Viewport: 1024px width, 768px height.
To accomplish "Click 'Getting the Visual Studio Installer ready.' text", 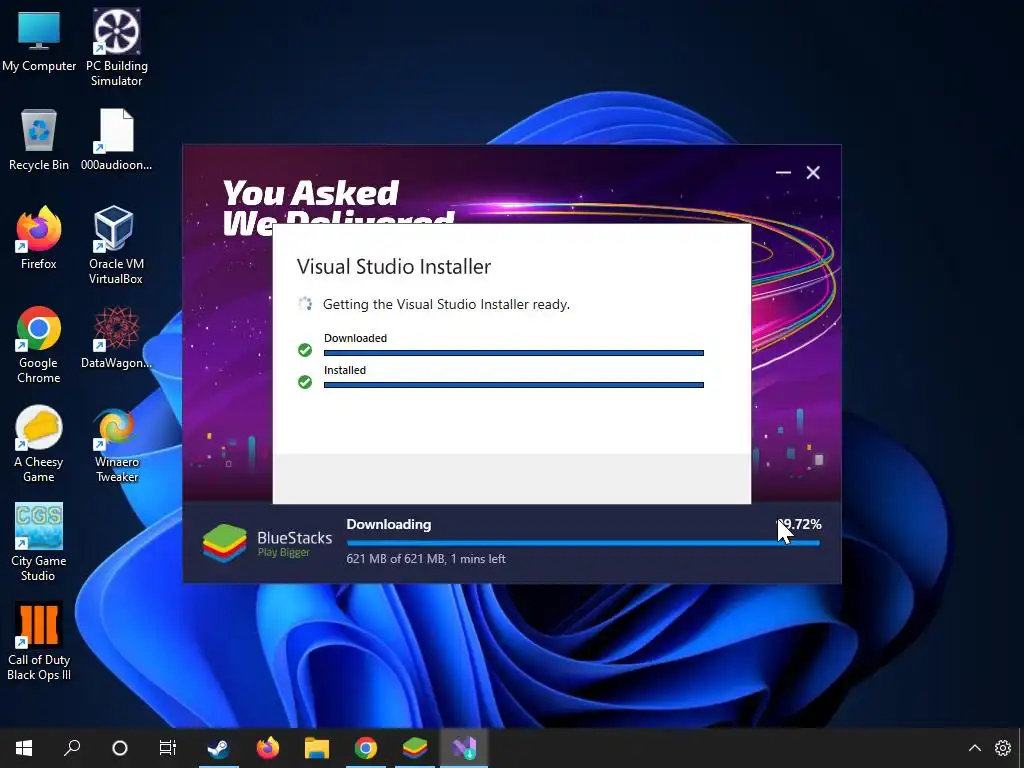I will 446,304.
